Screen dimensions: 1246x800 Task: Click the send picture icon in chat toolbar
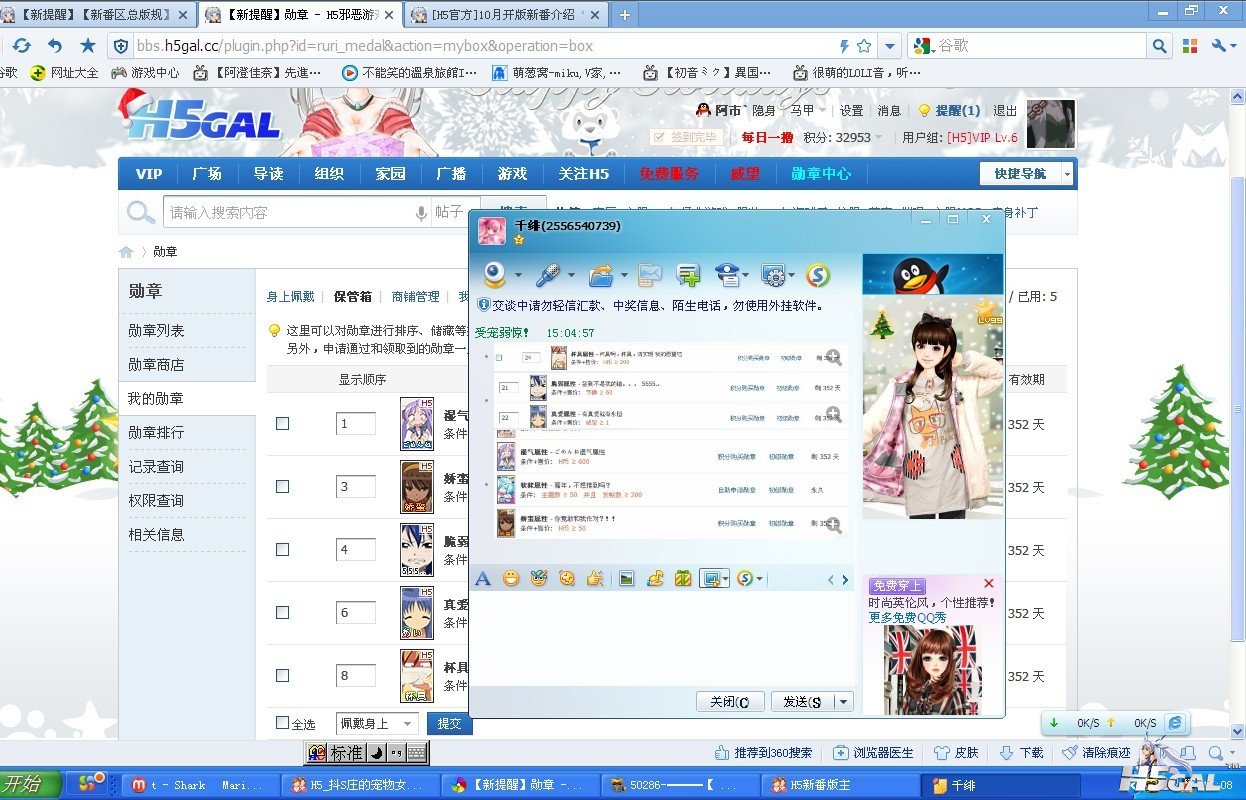pyautogui.click(x=627, y=578)
